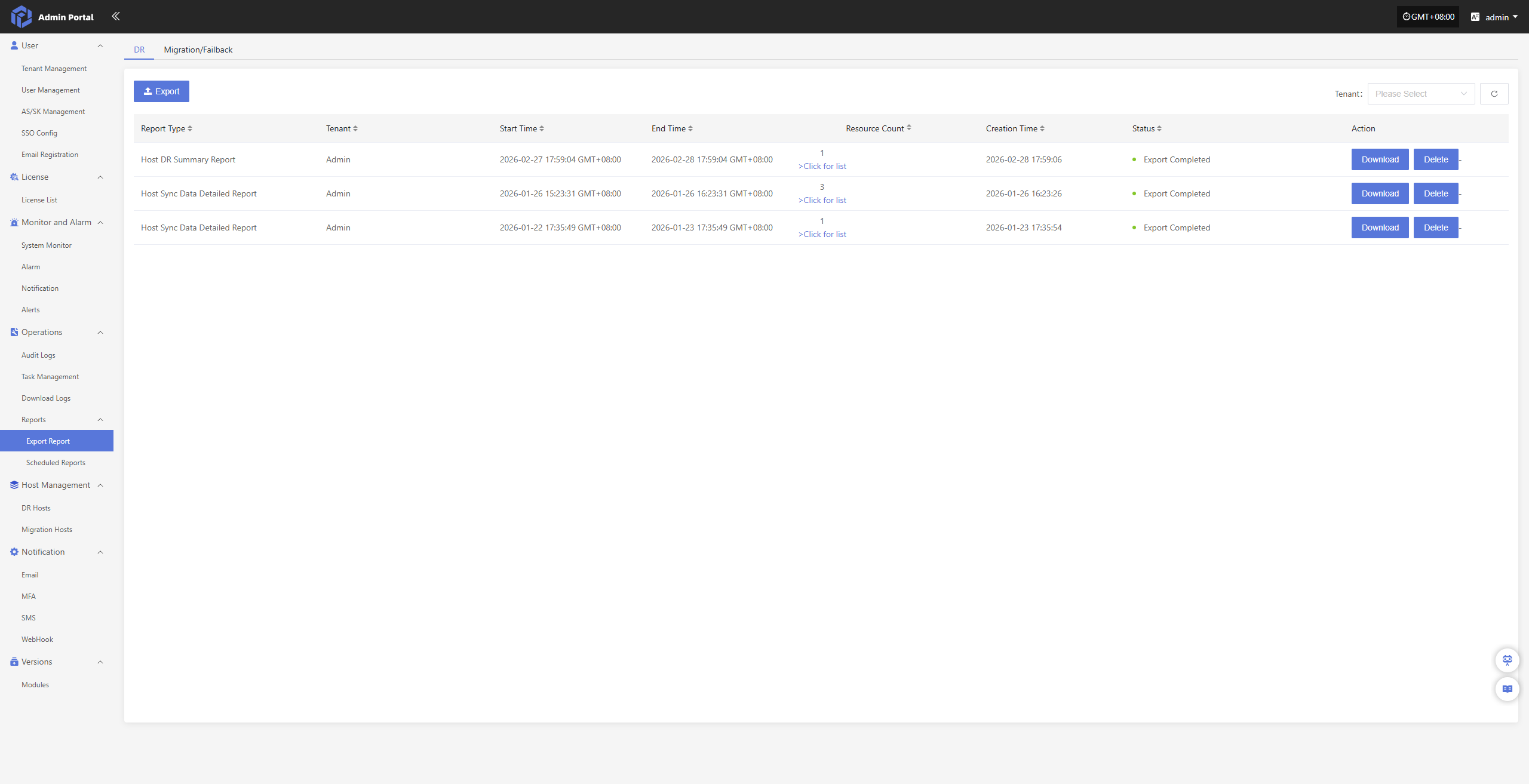Open the Tenant Please Select dropdown
1529x784 pixels.
pos(1420,94)
